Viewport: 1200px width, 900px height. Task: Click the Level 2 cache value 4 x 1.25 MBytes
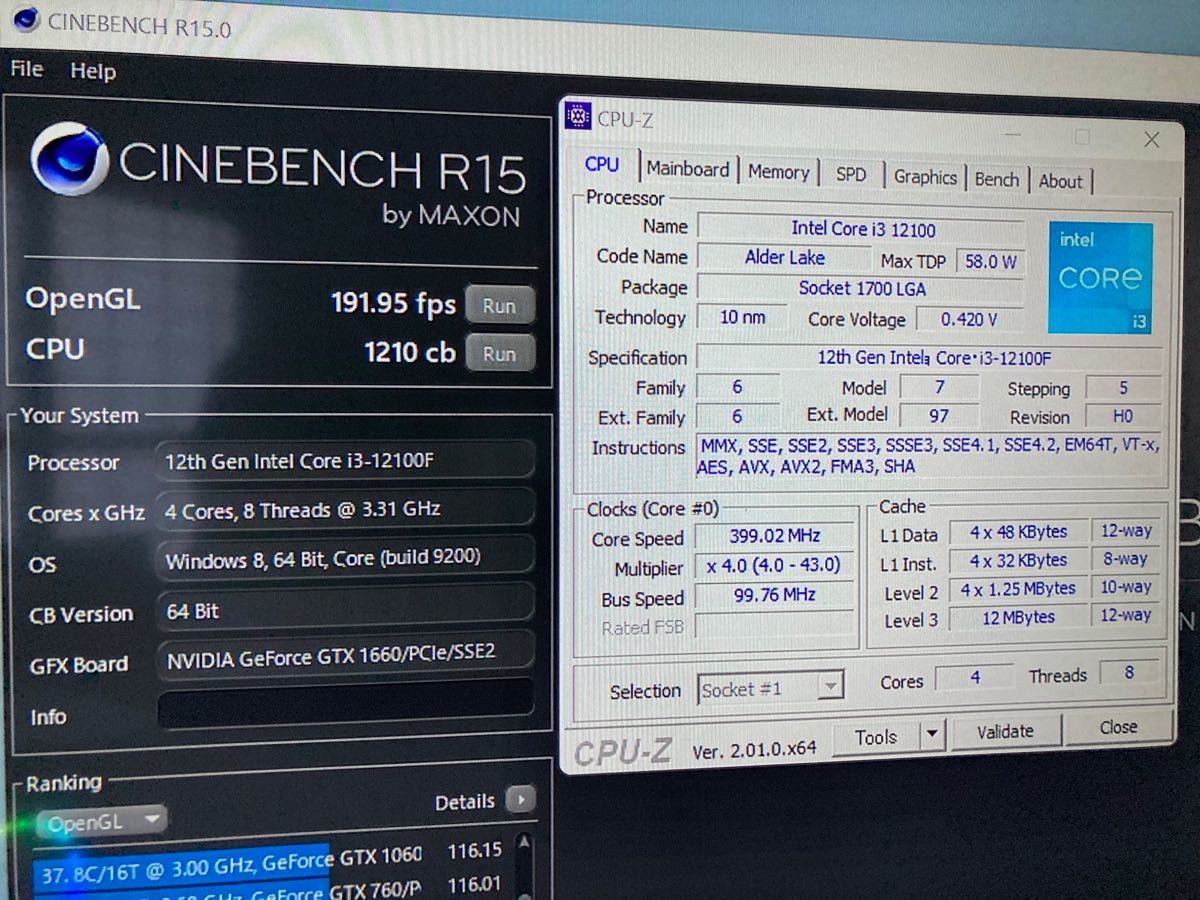[1019, 589]
